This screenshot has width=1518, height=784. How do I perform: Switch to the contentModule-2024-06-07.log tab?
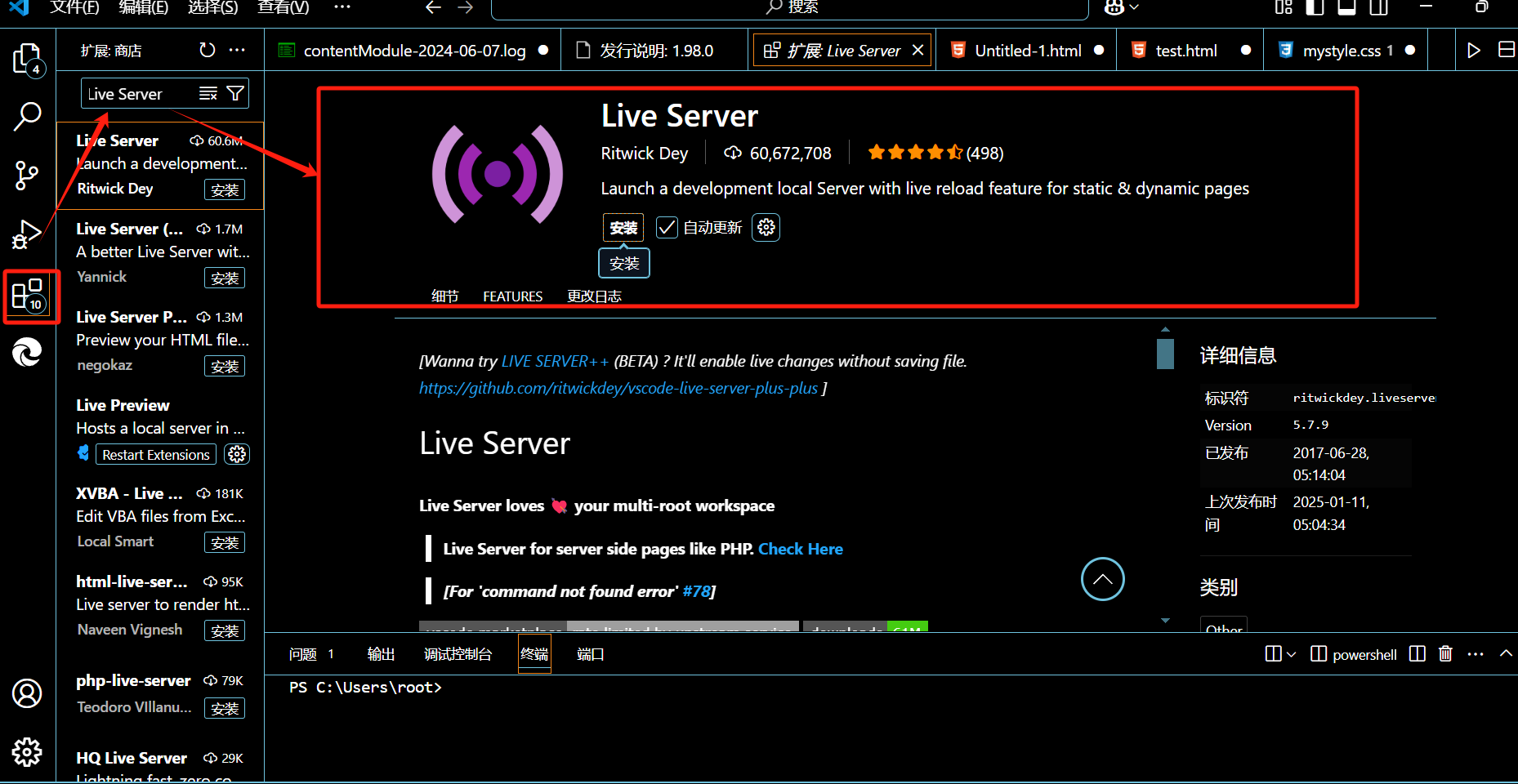[413, 51]
